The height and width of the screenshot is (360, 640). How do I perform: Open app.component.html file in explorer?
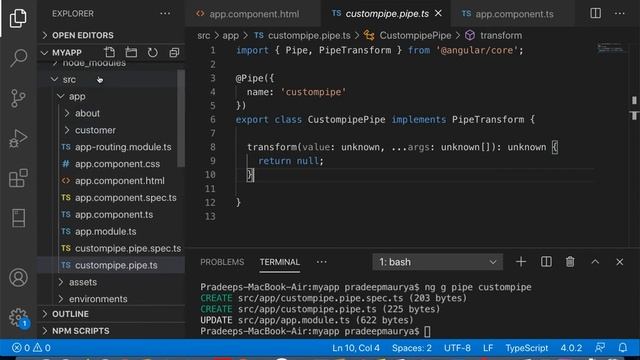click(110, 181)
